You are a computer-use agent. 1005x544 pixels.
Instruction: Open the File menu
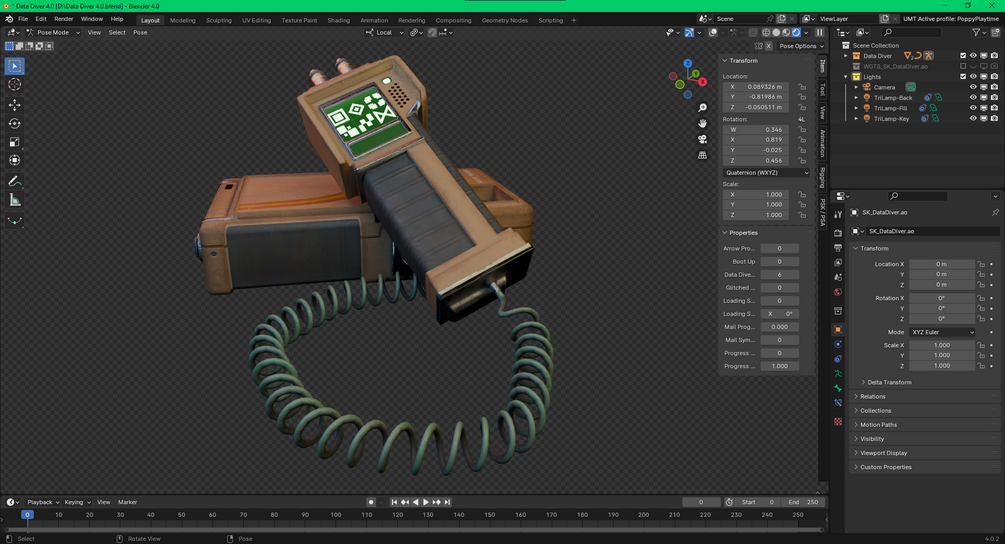[x=23, y=19]
